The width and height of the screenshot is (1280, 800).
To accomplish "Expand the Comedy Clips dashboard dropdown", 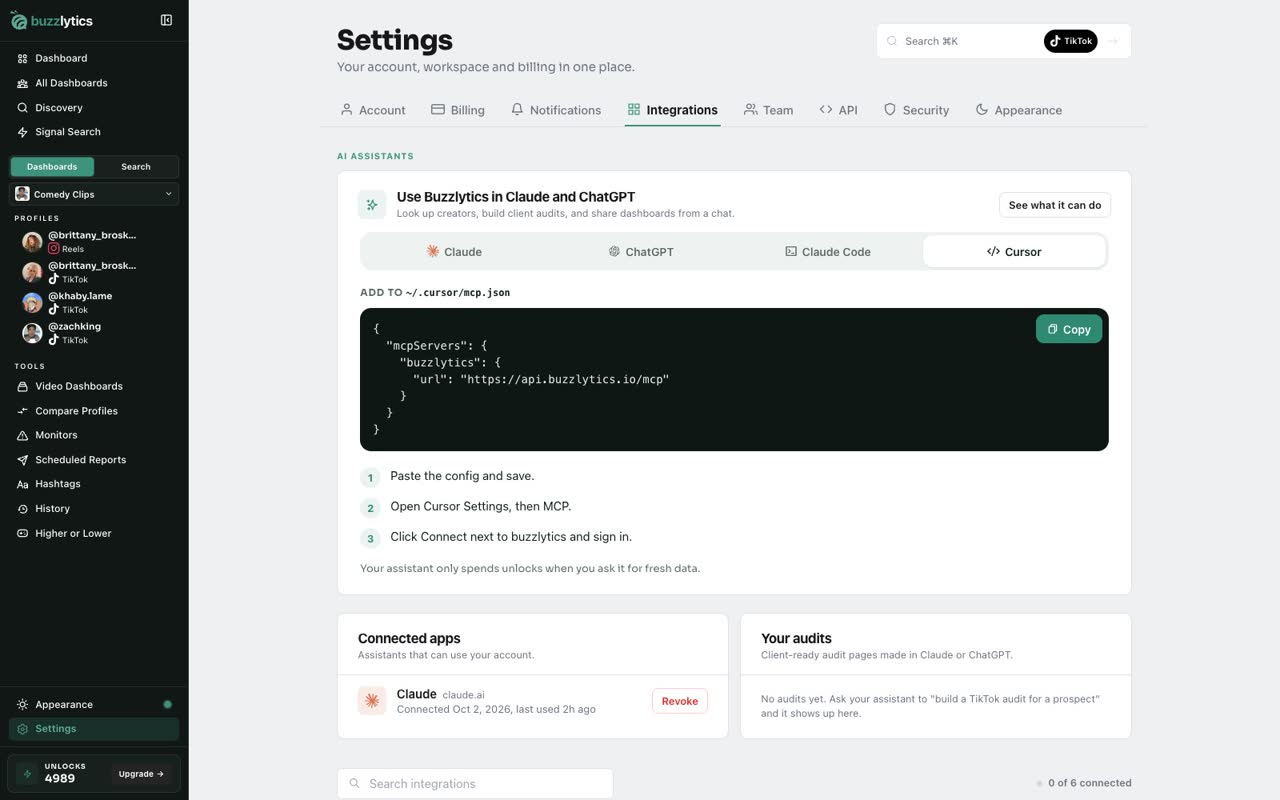I will pos(94,194).
